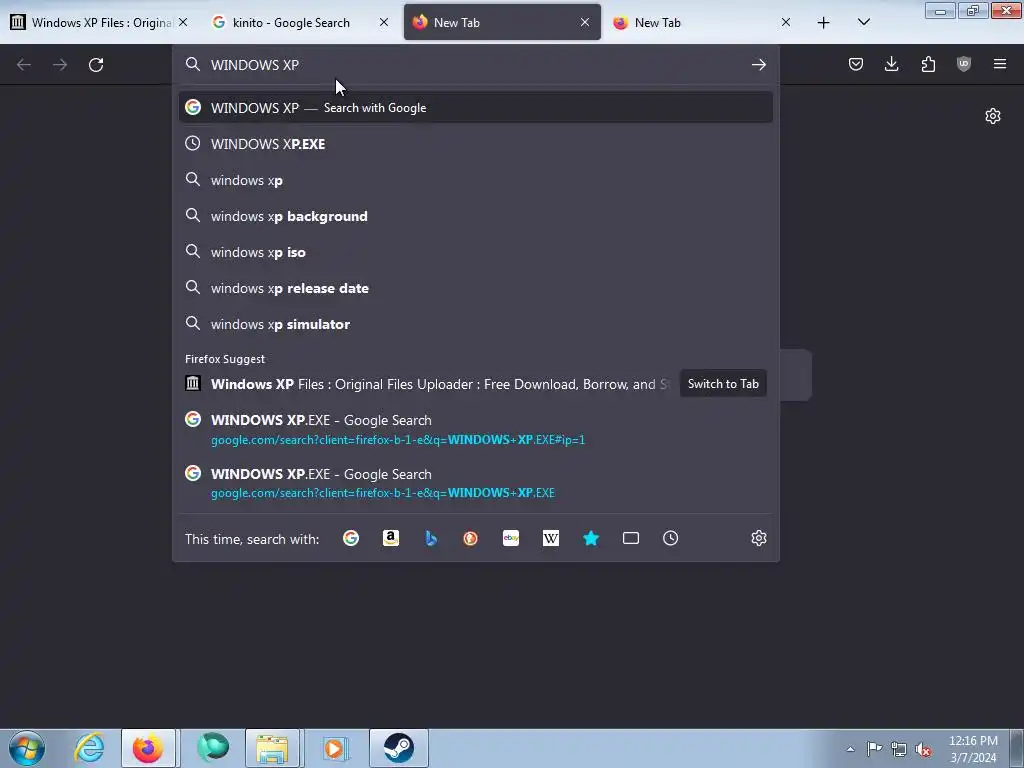Choose the 'windows xp' search suggestion
1024x768 pixels.
tap(475, 180)
